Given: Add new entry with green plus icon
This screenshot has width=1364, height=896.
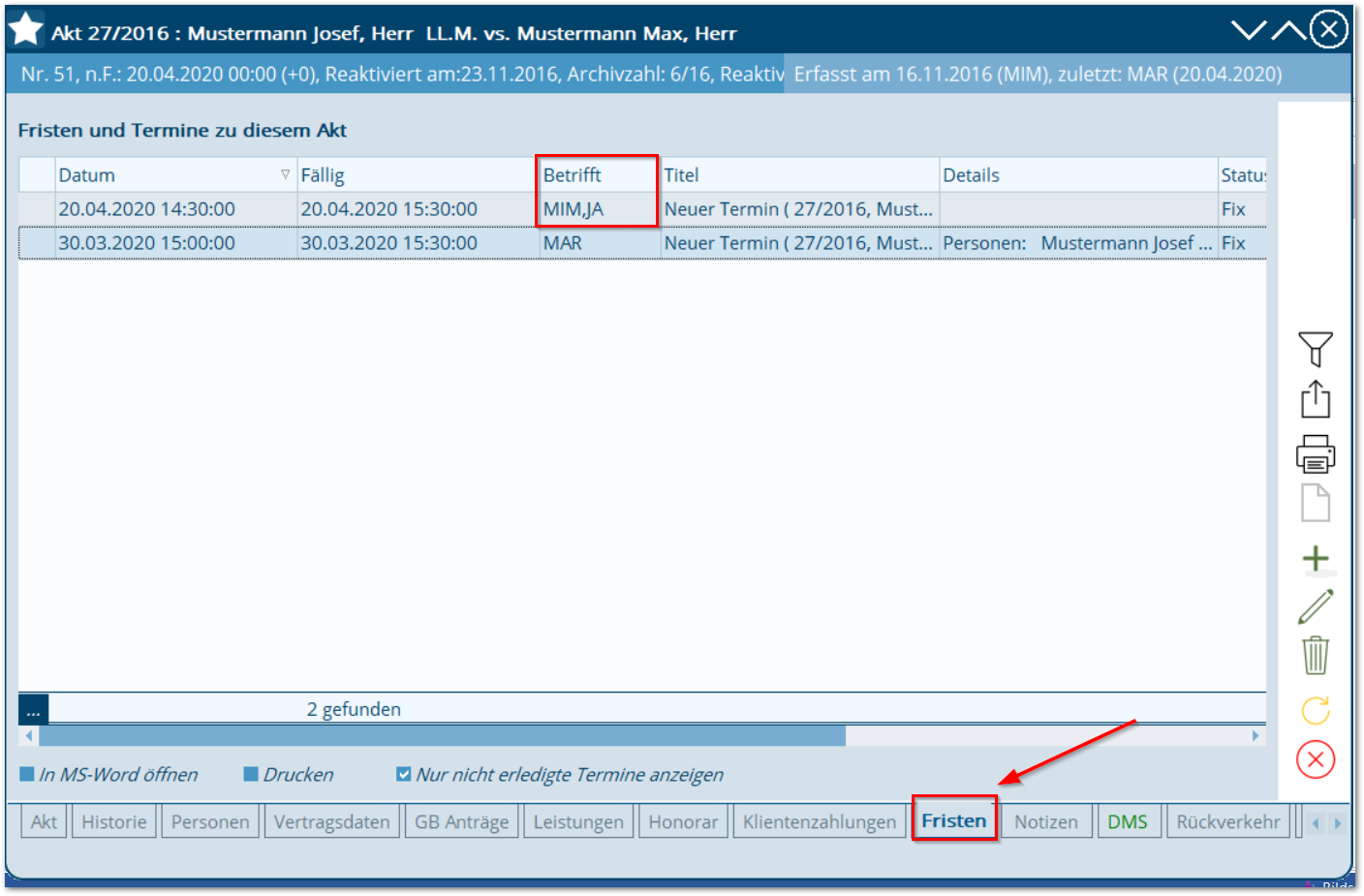Looking at the screenshot, I should coord(1315,558).
